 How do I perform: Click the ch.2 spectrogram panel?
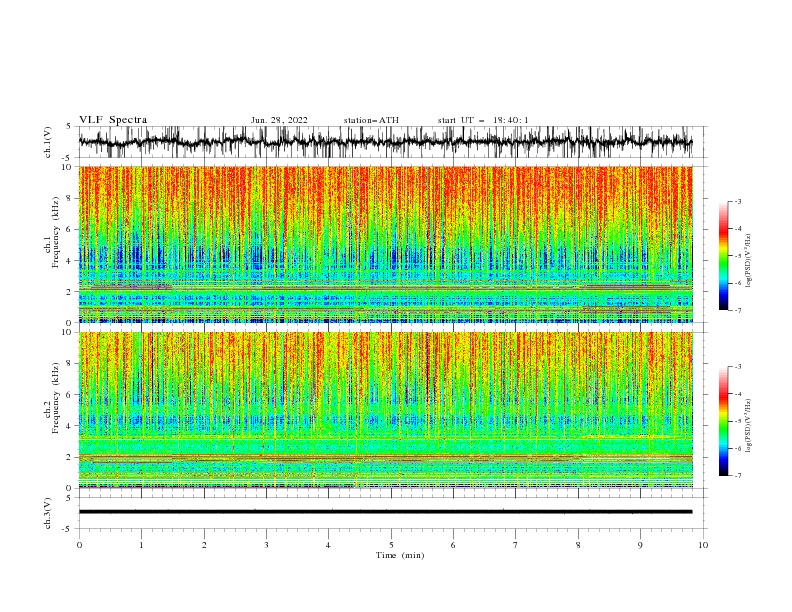coord(385,410)
